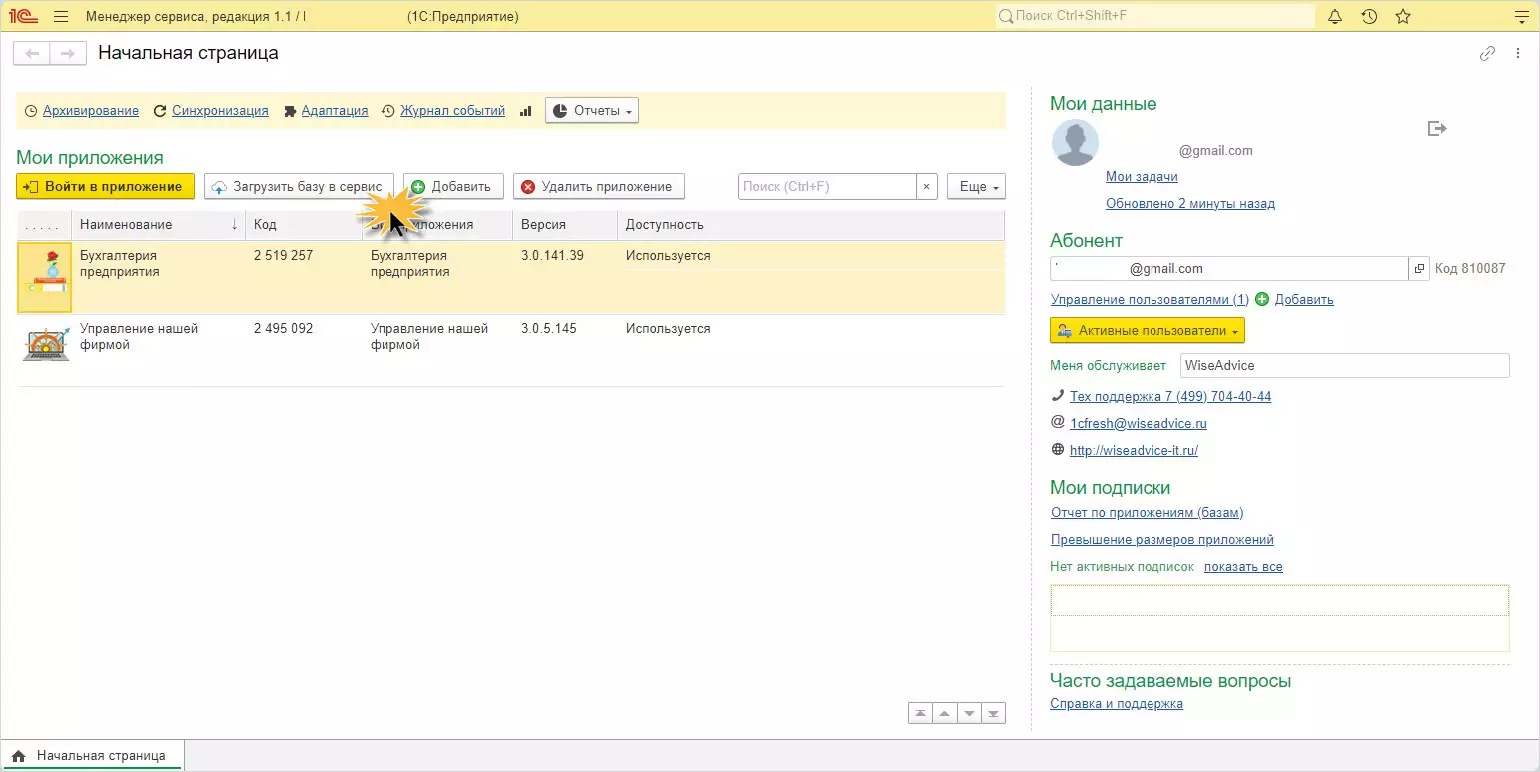The image size is (1540, 772).
Task: Sort by the Доступность column header
Action: (x=810, y=225)
